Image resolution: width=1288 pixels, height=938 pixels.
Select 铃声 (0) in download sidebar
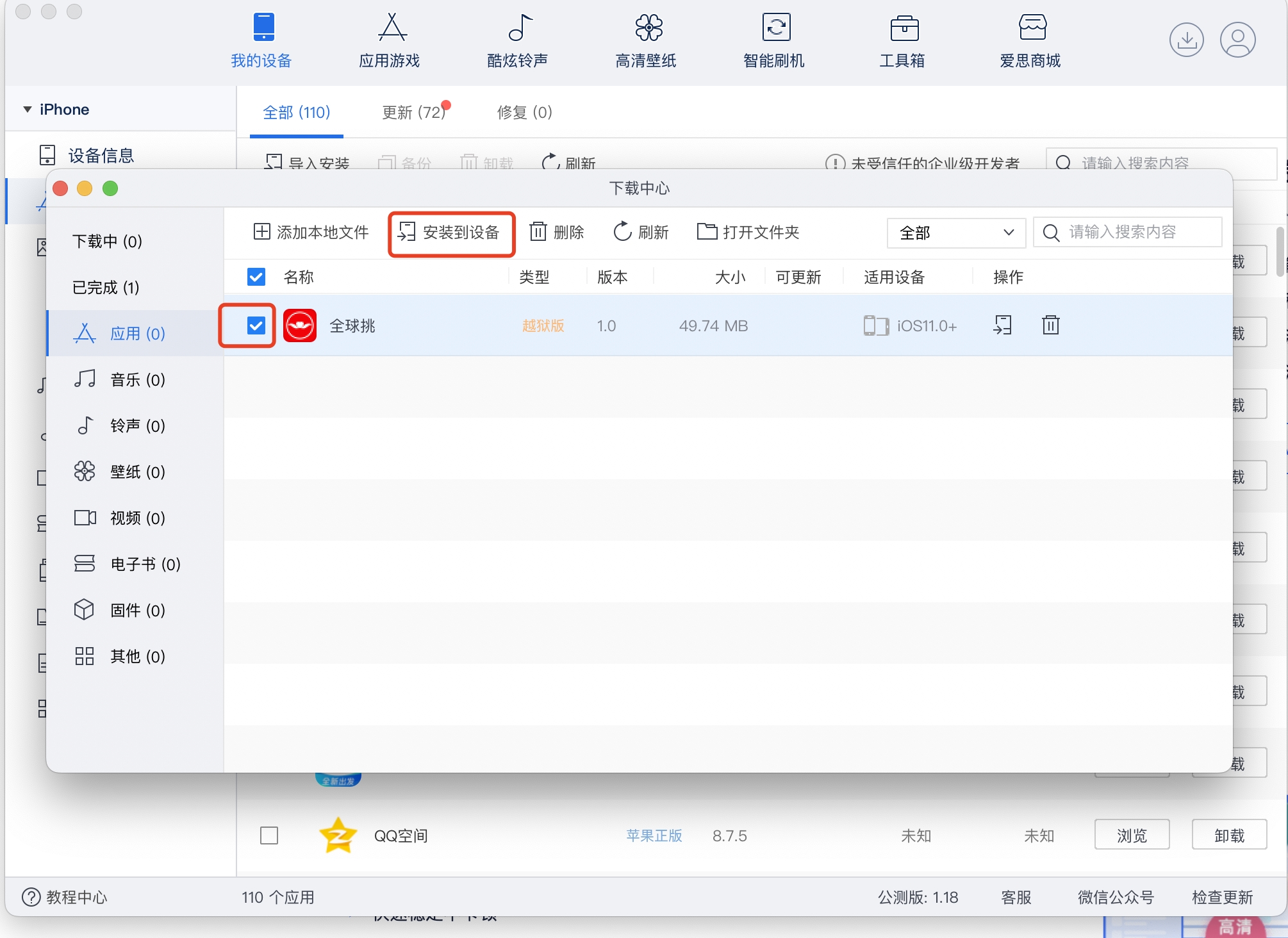136,426
